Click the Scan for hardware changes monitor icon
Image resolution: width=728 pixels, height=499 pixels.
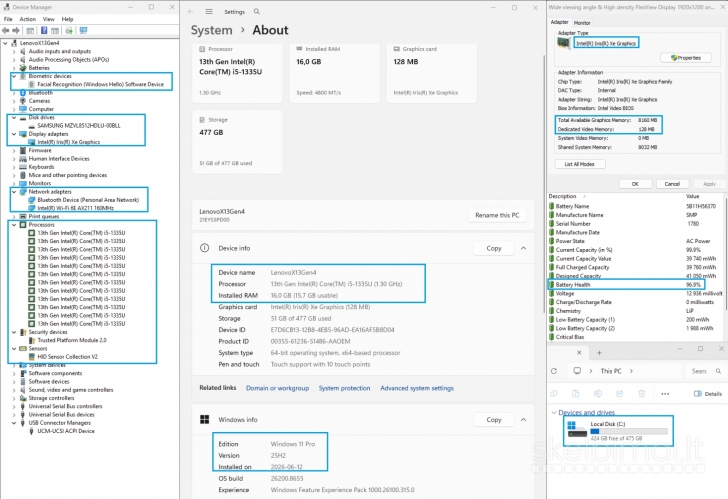click(84, 31)
